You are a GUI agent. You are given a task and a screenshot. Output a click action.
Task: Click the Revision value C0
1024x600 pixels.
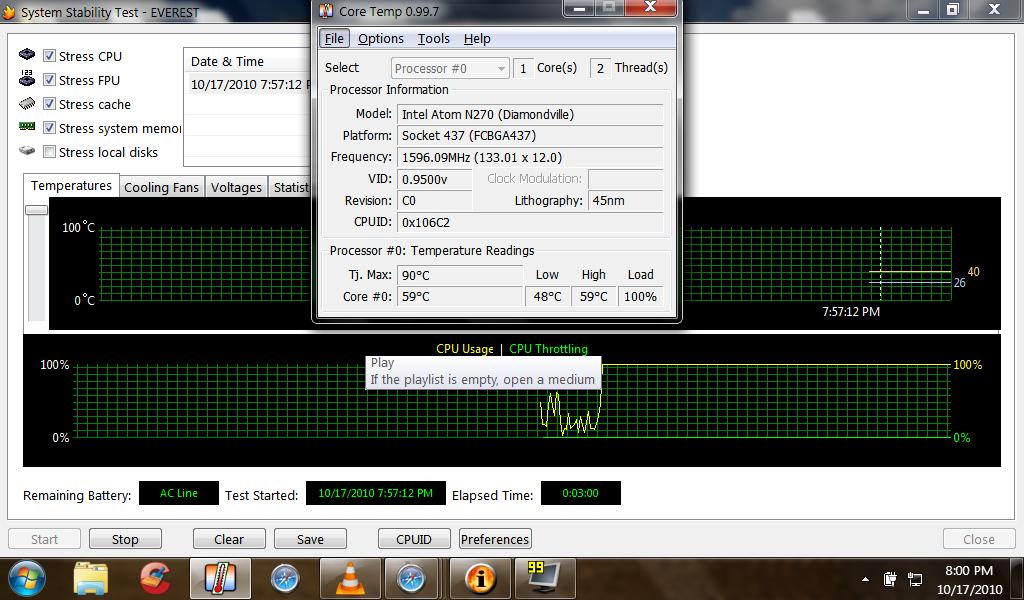pyautogui.click(x=434, y=200)
